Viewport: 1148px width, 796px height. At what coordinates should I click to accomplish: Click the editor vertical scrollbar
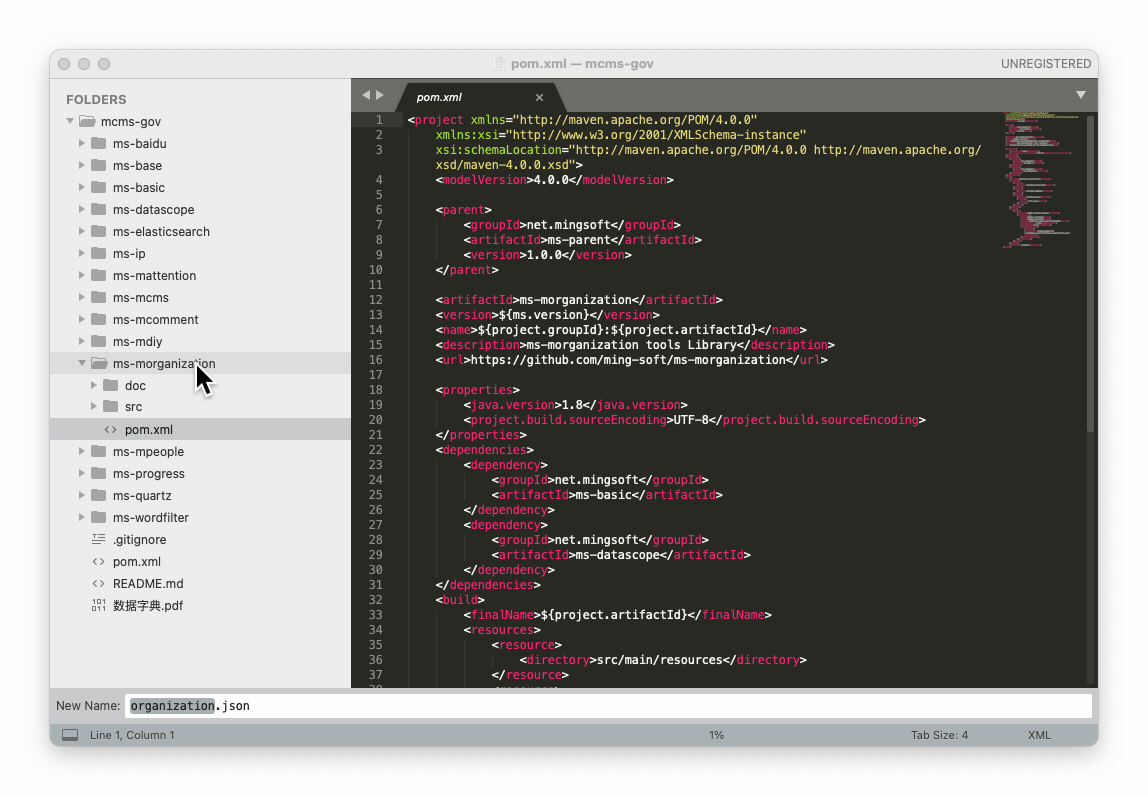coord(1091,270)
